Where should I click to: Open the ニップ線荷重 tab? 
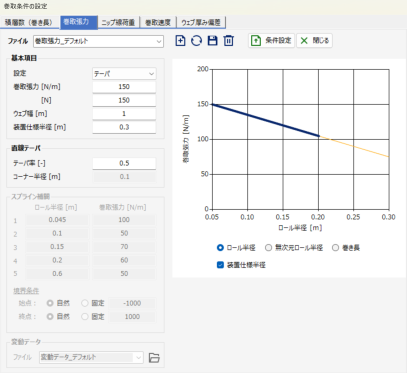click(118, 23)
